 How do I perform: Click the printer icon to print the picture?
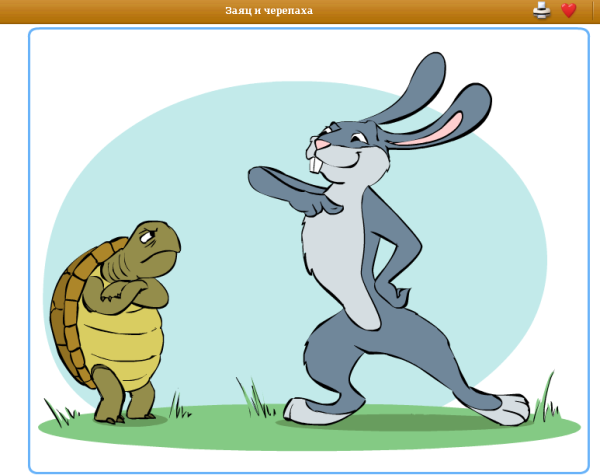[541, 10]
